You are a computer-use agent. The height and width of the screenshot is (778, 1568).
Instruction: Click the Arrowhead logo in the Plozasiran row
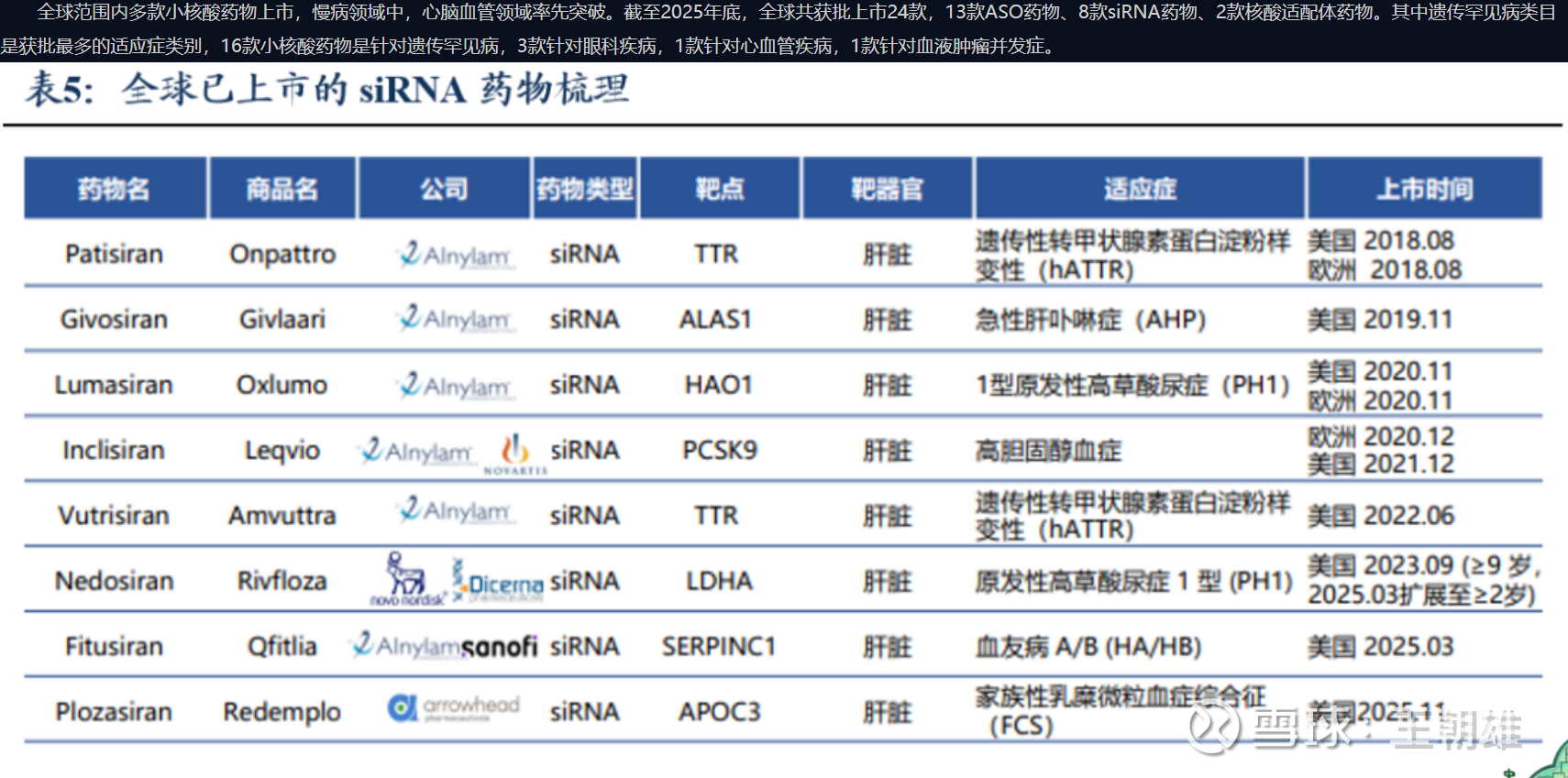[x=454, y=707]
